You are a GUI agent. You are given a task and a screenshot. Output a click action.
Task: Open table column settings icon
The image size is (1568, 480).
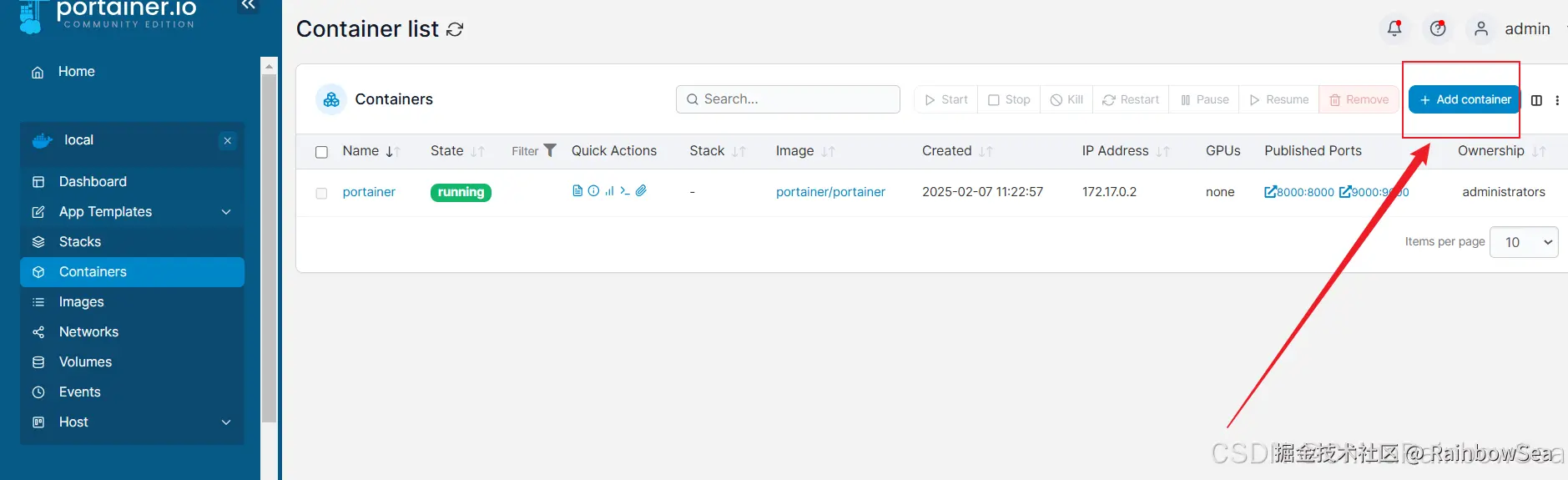point(1536,100)
